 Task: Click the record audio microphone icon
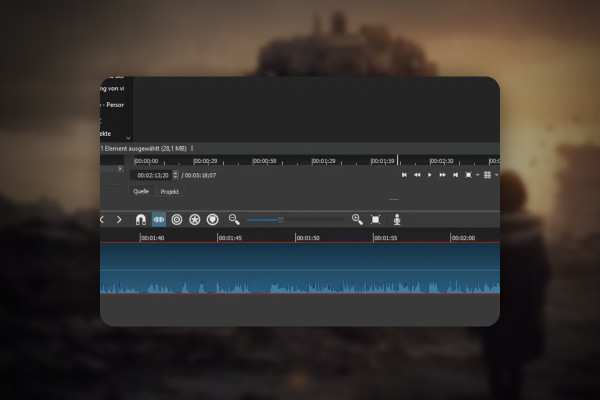pyautogui.click(x=397, y=220)
